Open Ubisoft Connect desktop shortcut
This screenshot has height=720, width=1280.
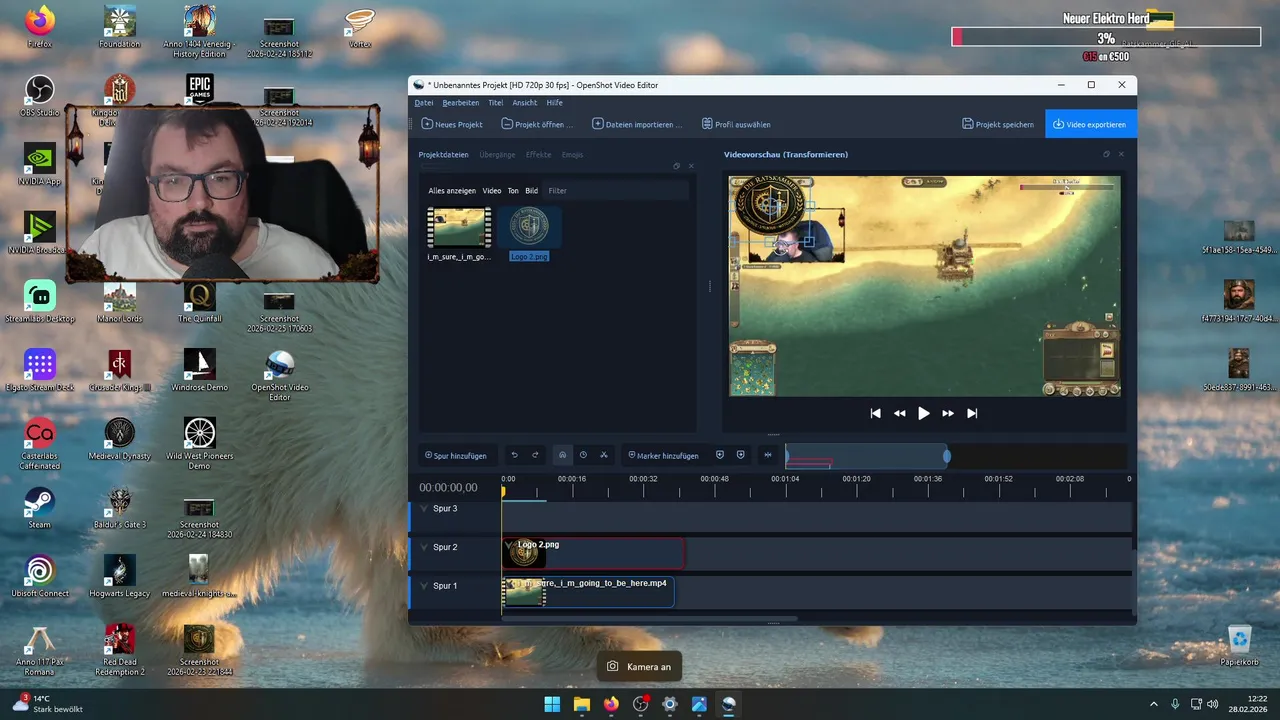[x=39, y=576]
